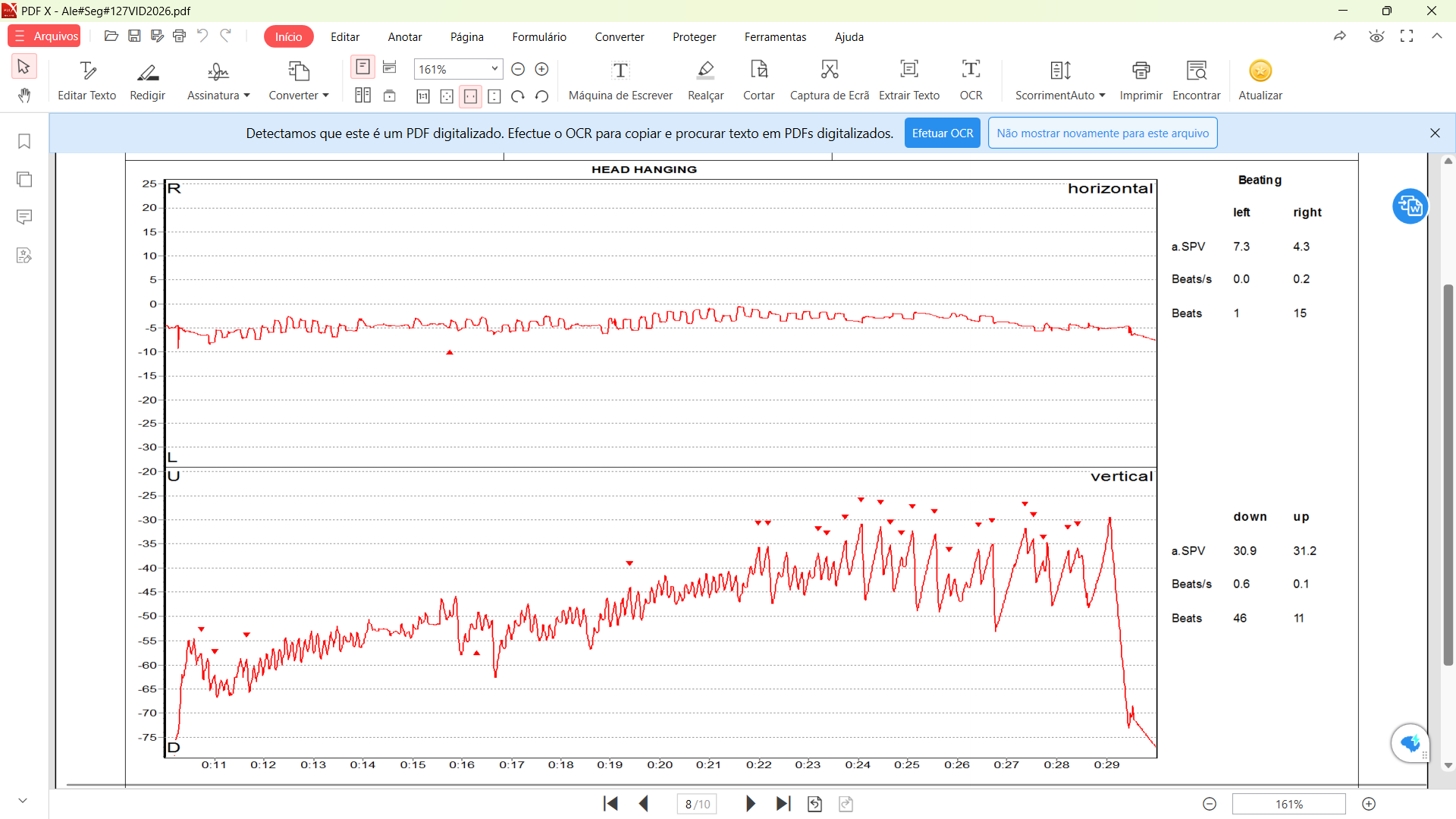Expand the Assinatura dropdown arrow
This screenshot has width=1456, height=819.
(x=247, y=96)
